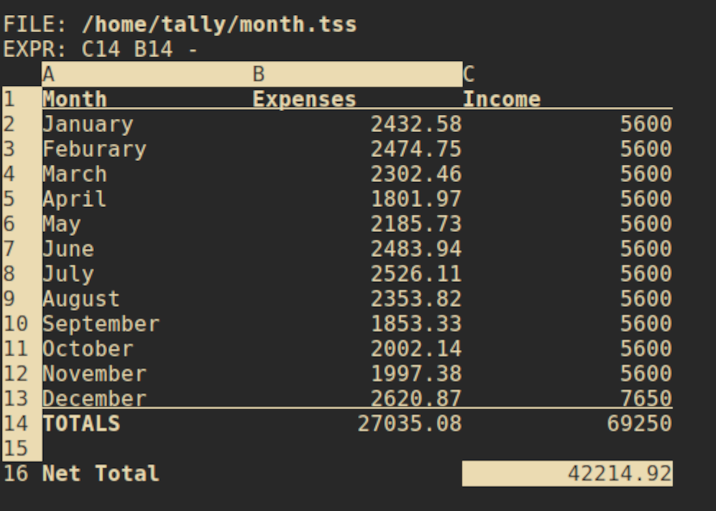Select row number 15 header

coord(22,448)
